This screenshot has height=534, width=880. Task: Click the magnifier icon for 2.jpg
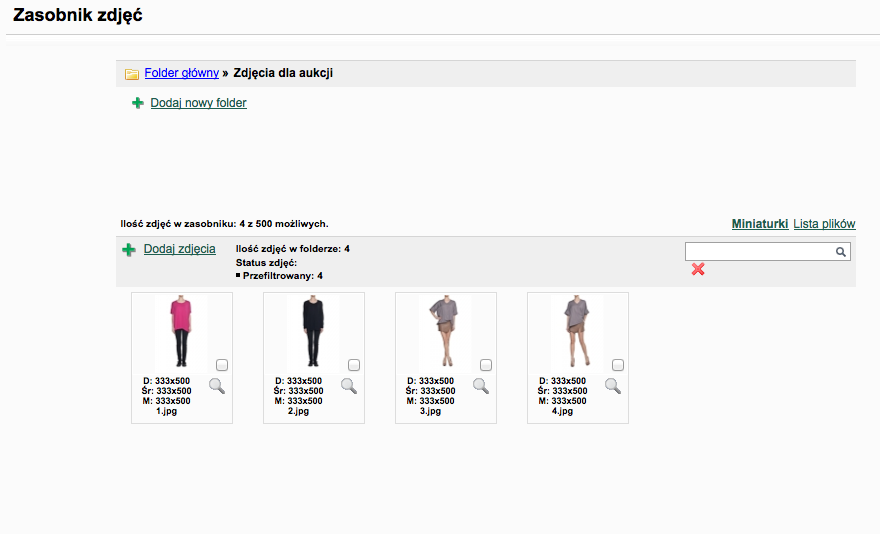point(349,386)
